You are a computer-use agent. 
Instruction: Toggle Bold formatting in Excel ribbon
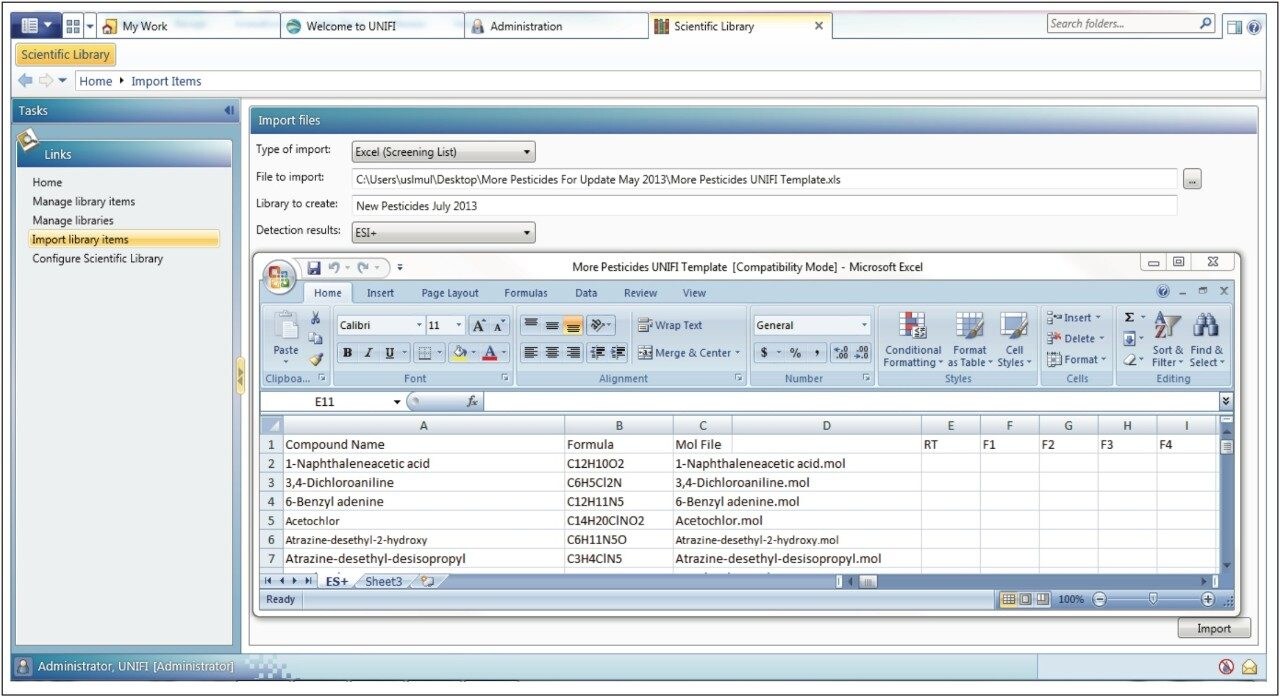coord(347,352)
